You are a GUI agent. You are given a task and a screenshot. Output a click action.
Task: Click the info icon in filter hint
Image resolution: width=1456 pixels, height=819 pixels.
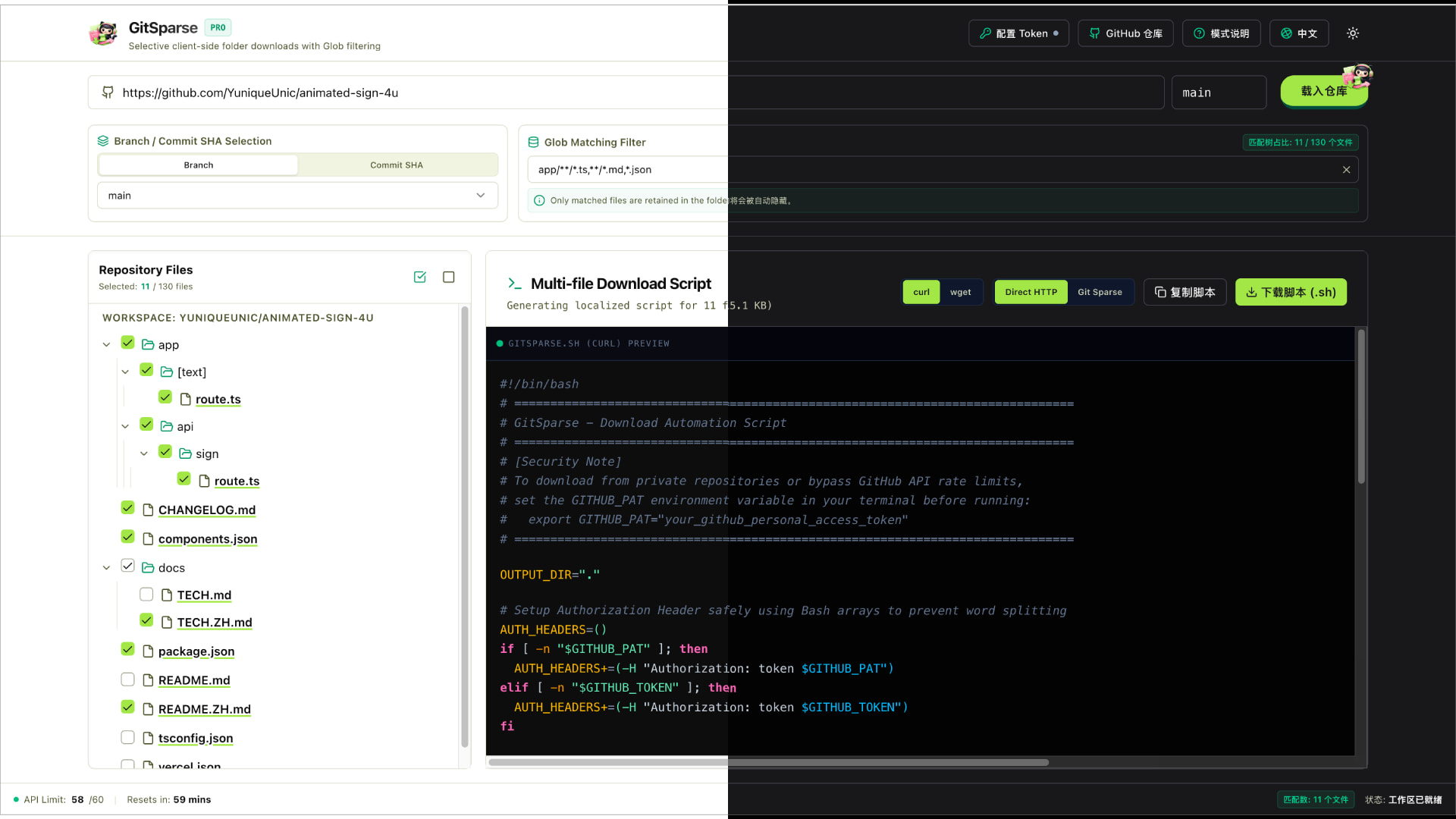tap(539, 201)
